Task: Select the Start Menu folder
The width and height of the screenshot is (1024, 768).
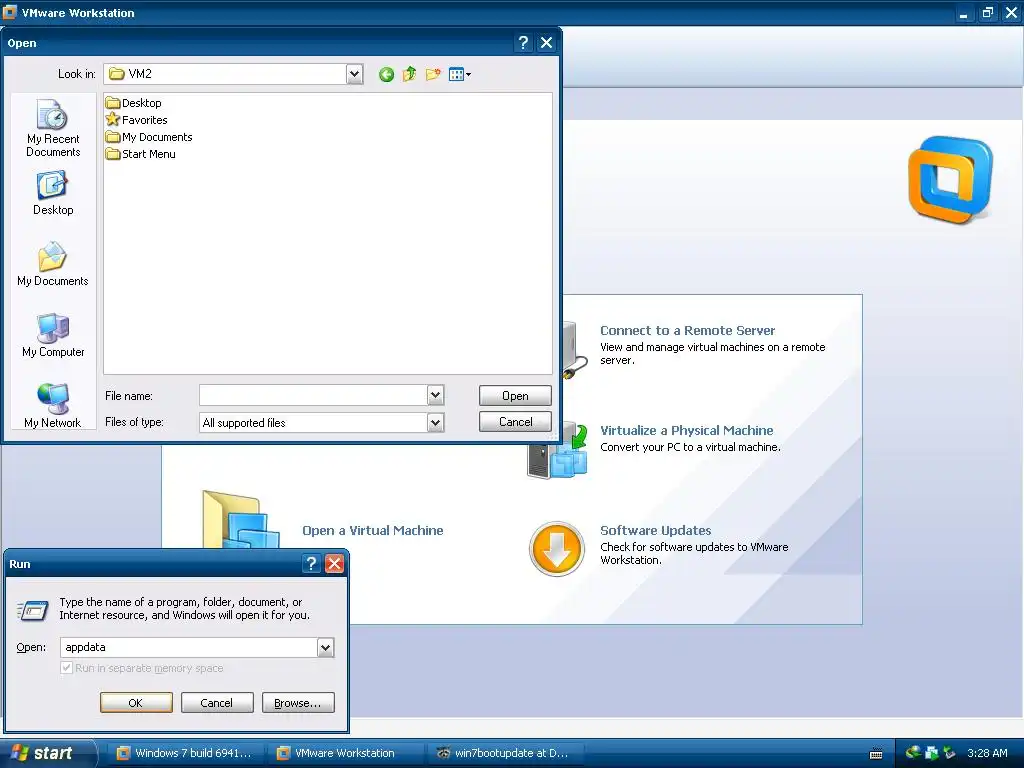Action: pos(140,154)
